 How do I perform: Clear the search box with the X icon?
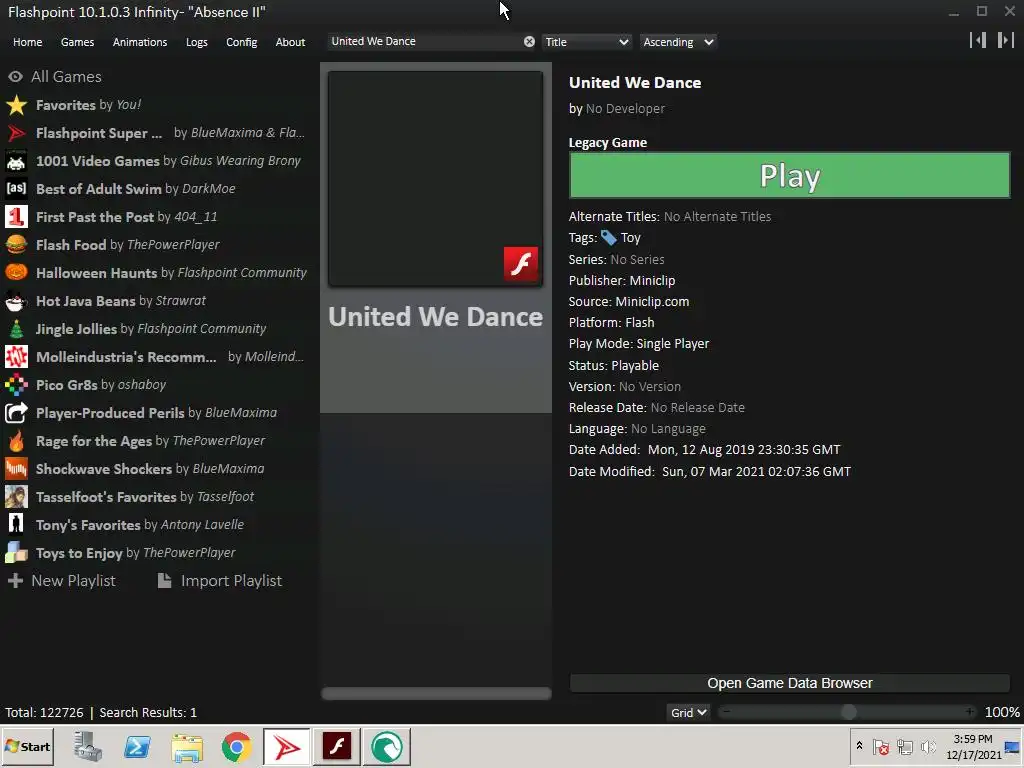[x=529, y=42]
